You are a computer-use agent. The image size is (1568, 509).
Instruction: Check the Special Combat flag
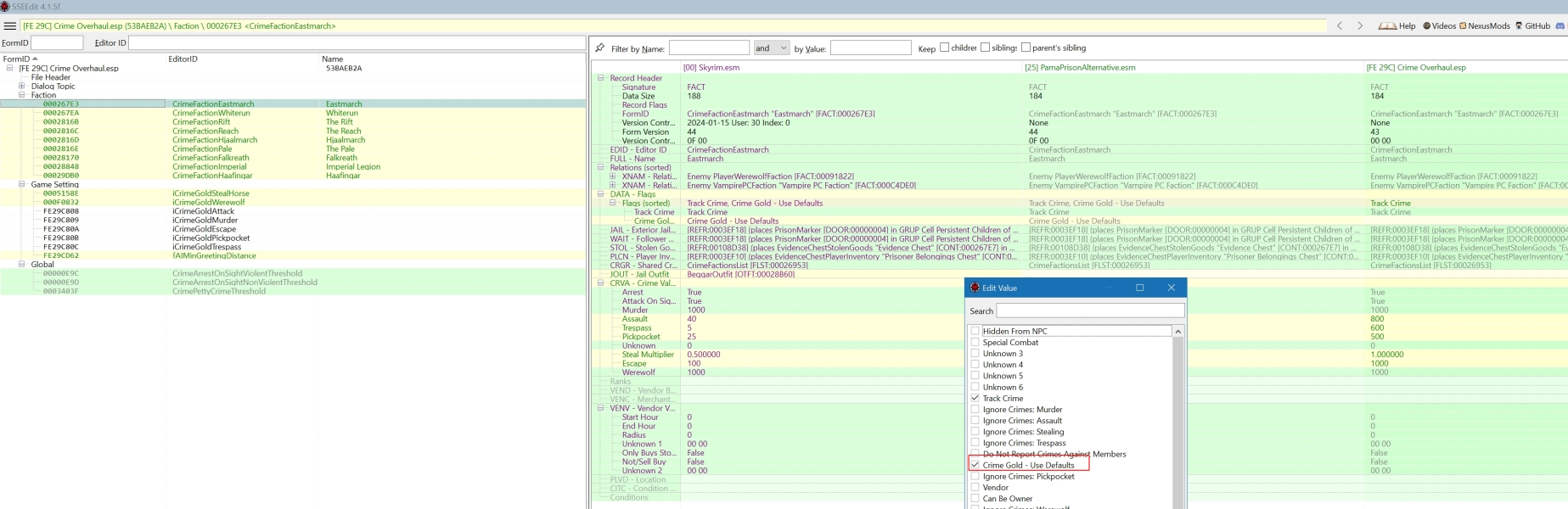975,343
